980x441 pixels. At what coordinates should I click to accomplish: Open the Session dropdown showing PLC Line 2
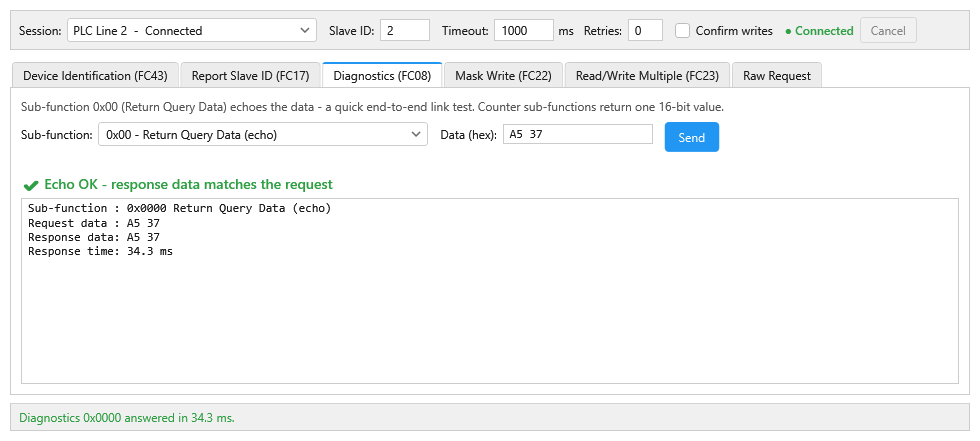pyautogui.click(x=191, y=31)
